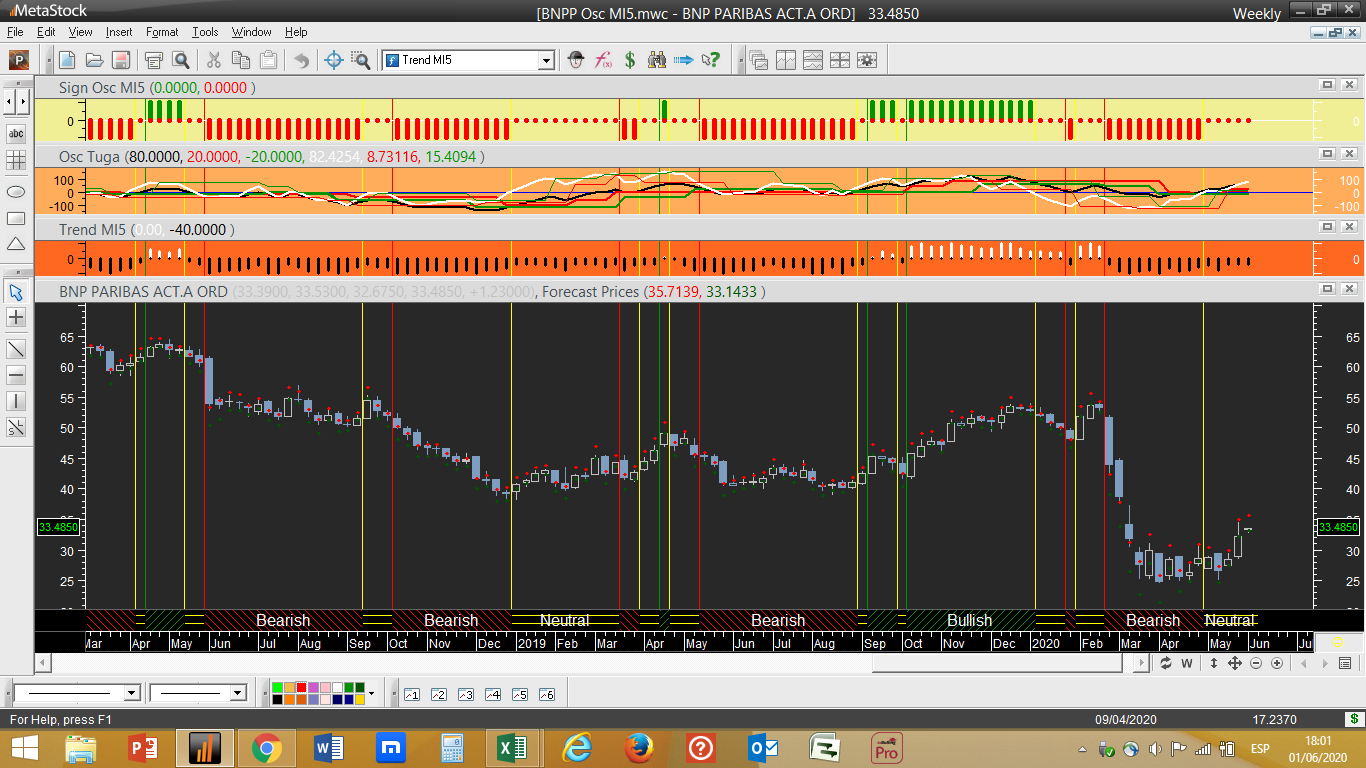This screenshot has height=768, width=1366.
Task: Expand the color palette dropdown arrow
Action: pos(372,693)
